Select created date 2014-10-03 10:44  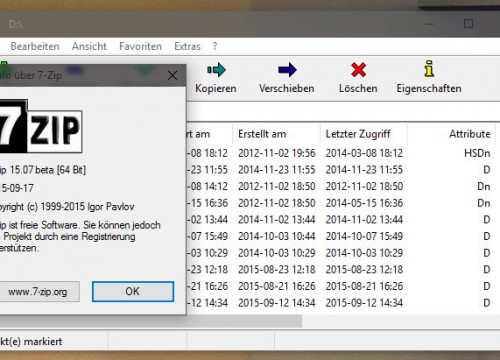[x=277, y=236]
